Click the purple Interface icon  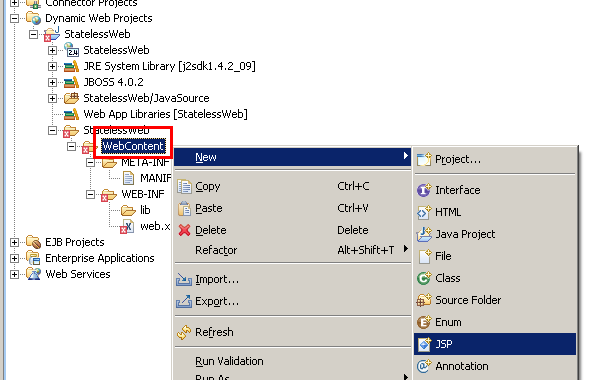424,190
